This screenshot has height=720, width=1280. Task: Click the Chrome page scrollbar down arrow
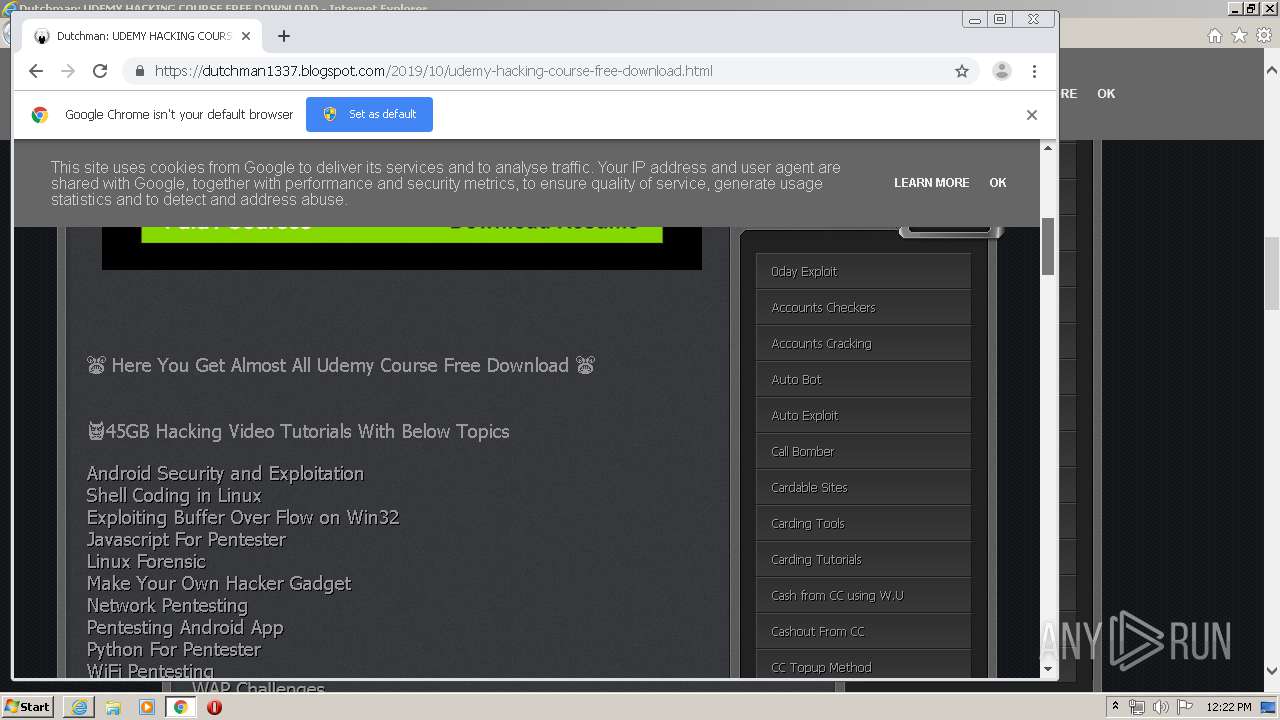click(x=1048, y=669)
